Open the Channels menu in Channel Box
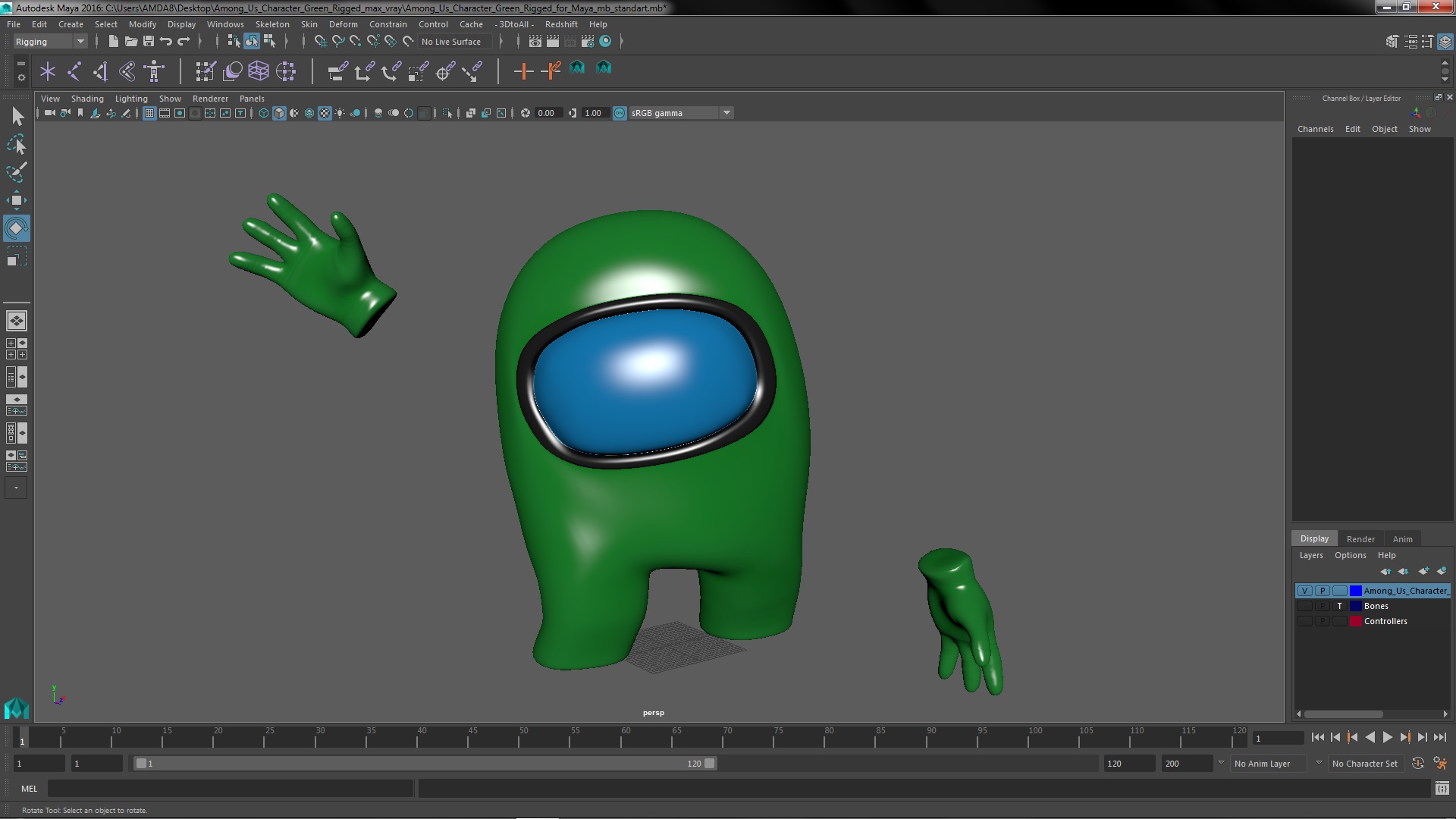Viewport: 1456px width, 819px height. (1315, 129)
